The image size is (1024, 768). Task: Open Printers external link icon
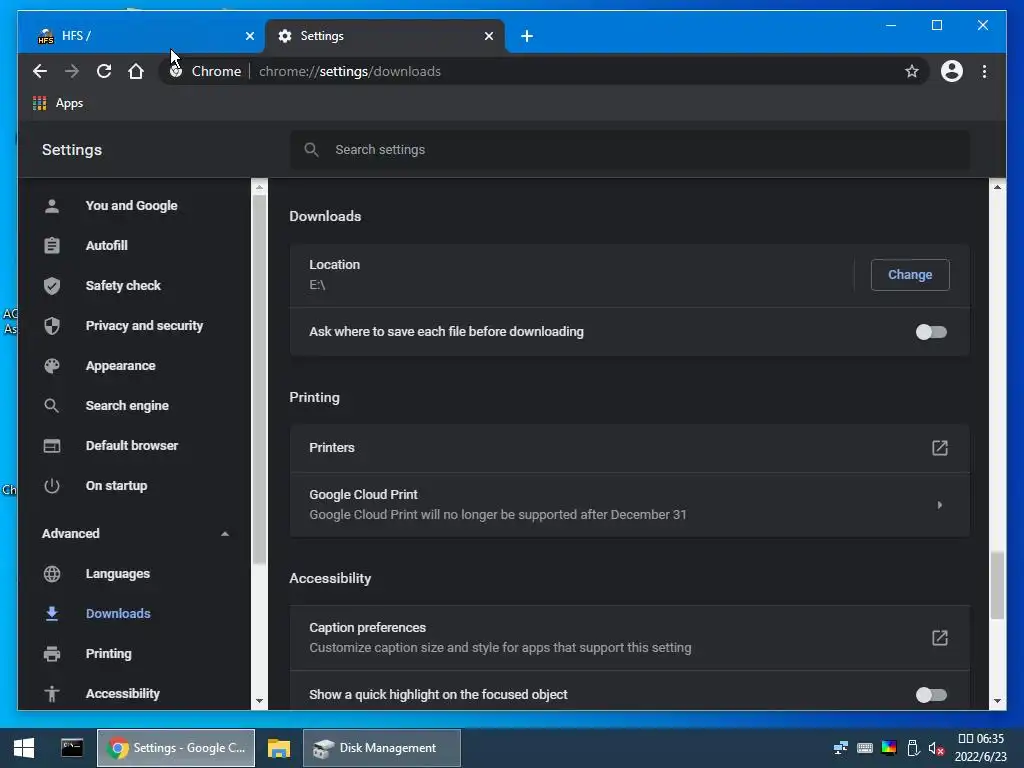(939, 448)
